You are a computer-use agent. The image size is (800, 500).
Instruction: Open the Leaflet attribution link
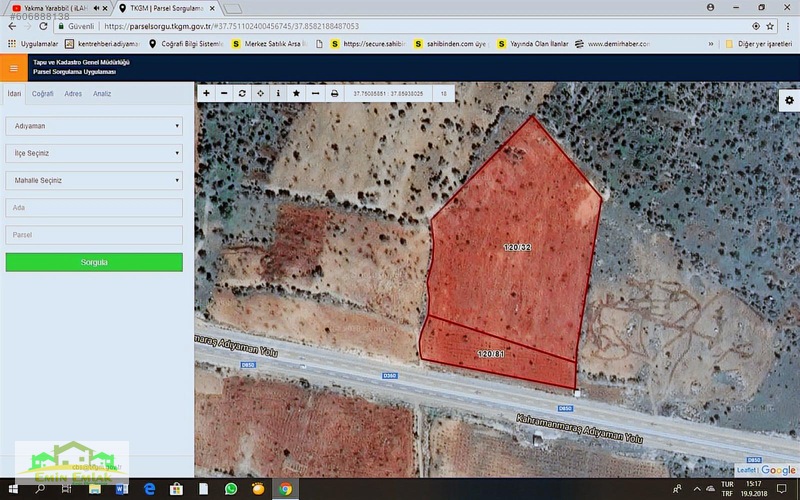click(746, 470)
